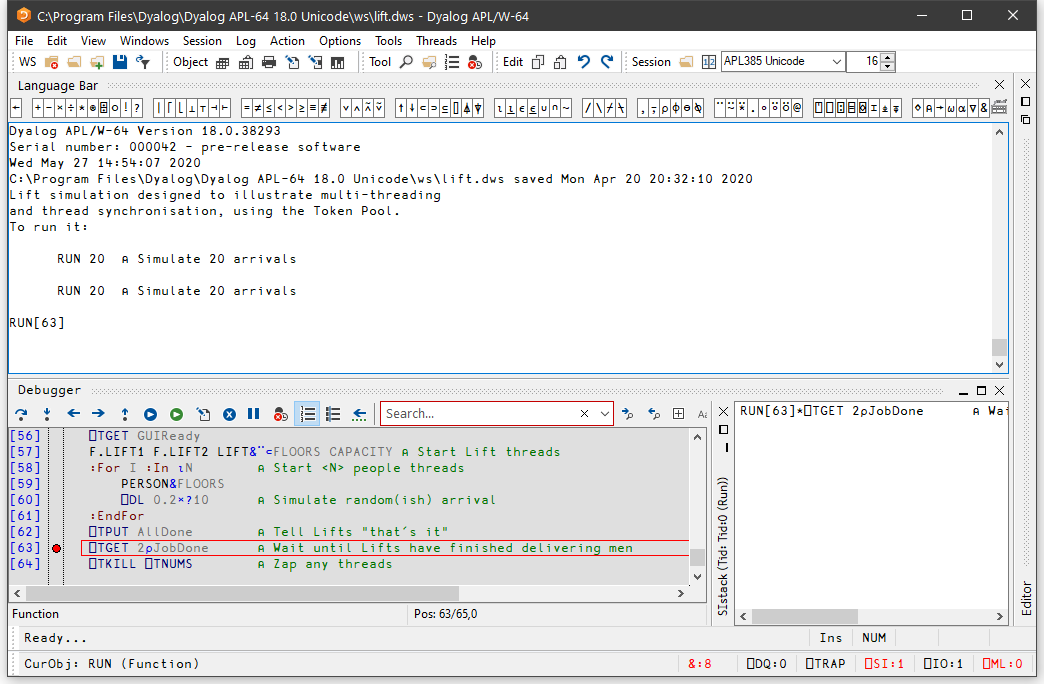Click the Pause threads icon in debugger
Image resolution: width=1044 pixels, height=684 pixels.
[x=254, y=413]
